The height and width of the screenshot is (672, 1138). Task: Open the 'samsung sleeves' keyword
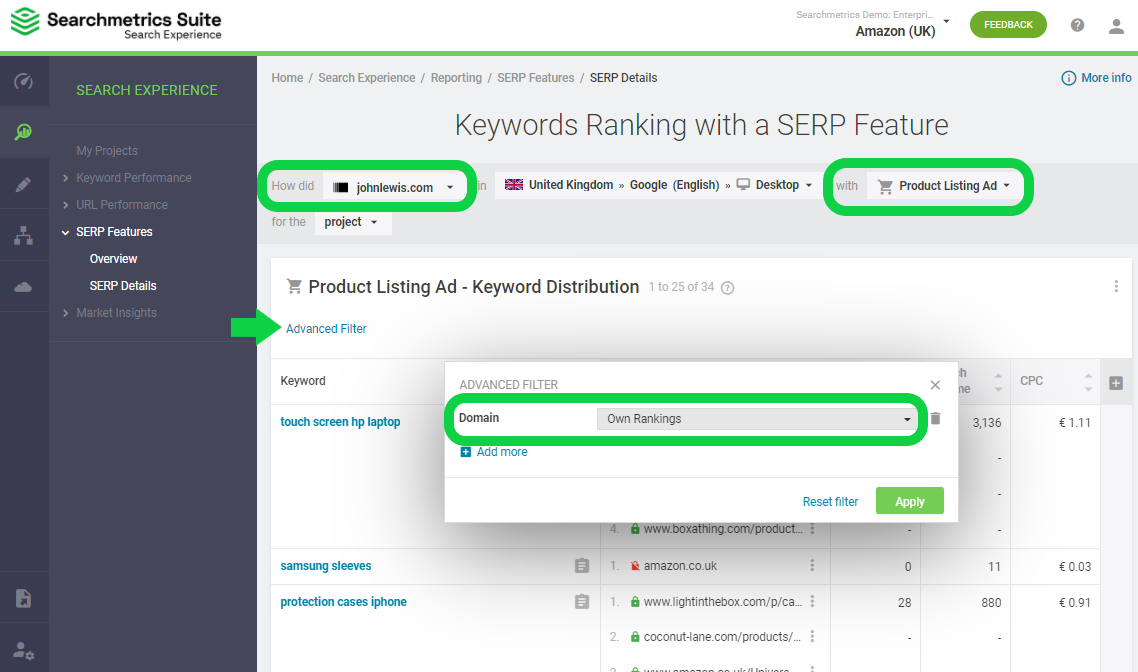coord(326,566)
